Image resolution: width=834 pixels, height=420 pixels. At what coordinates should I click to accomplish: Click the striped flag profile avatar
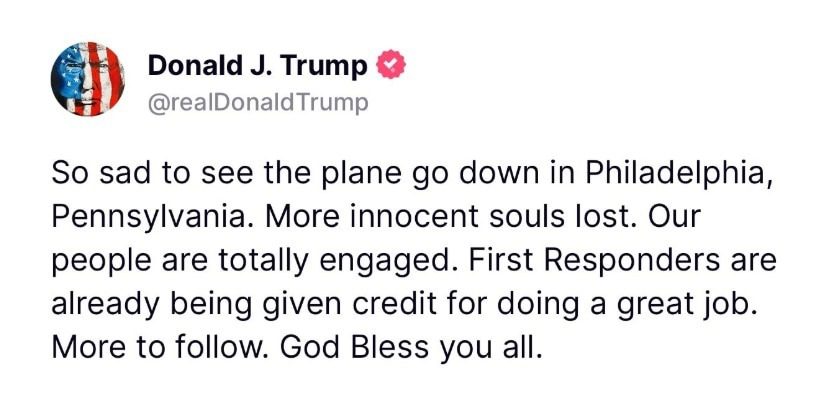click(87, 79)
